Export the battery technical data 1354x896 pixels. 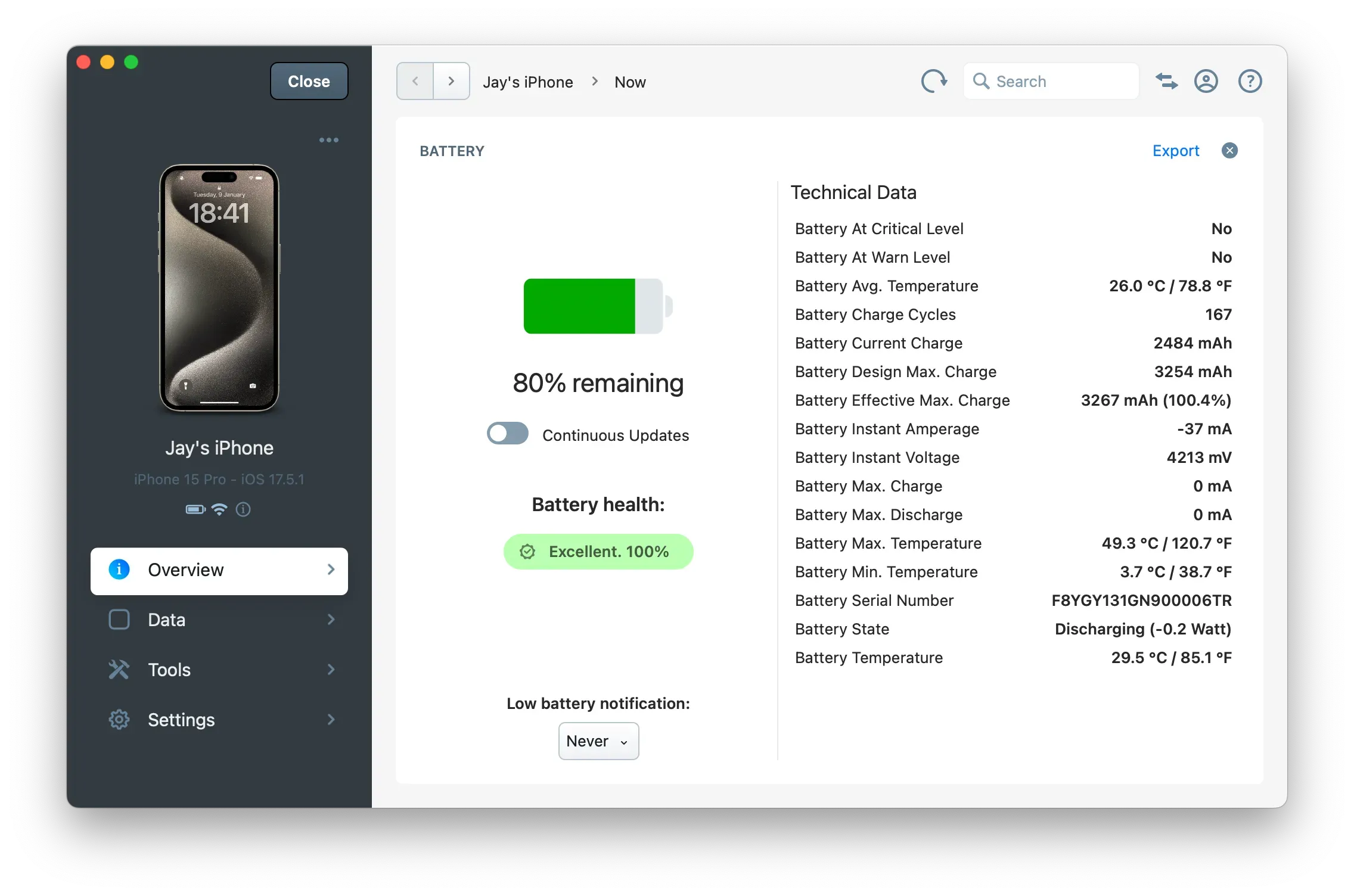pos(1175,151)
